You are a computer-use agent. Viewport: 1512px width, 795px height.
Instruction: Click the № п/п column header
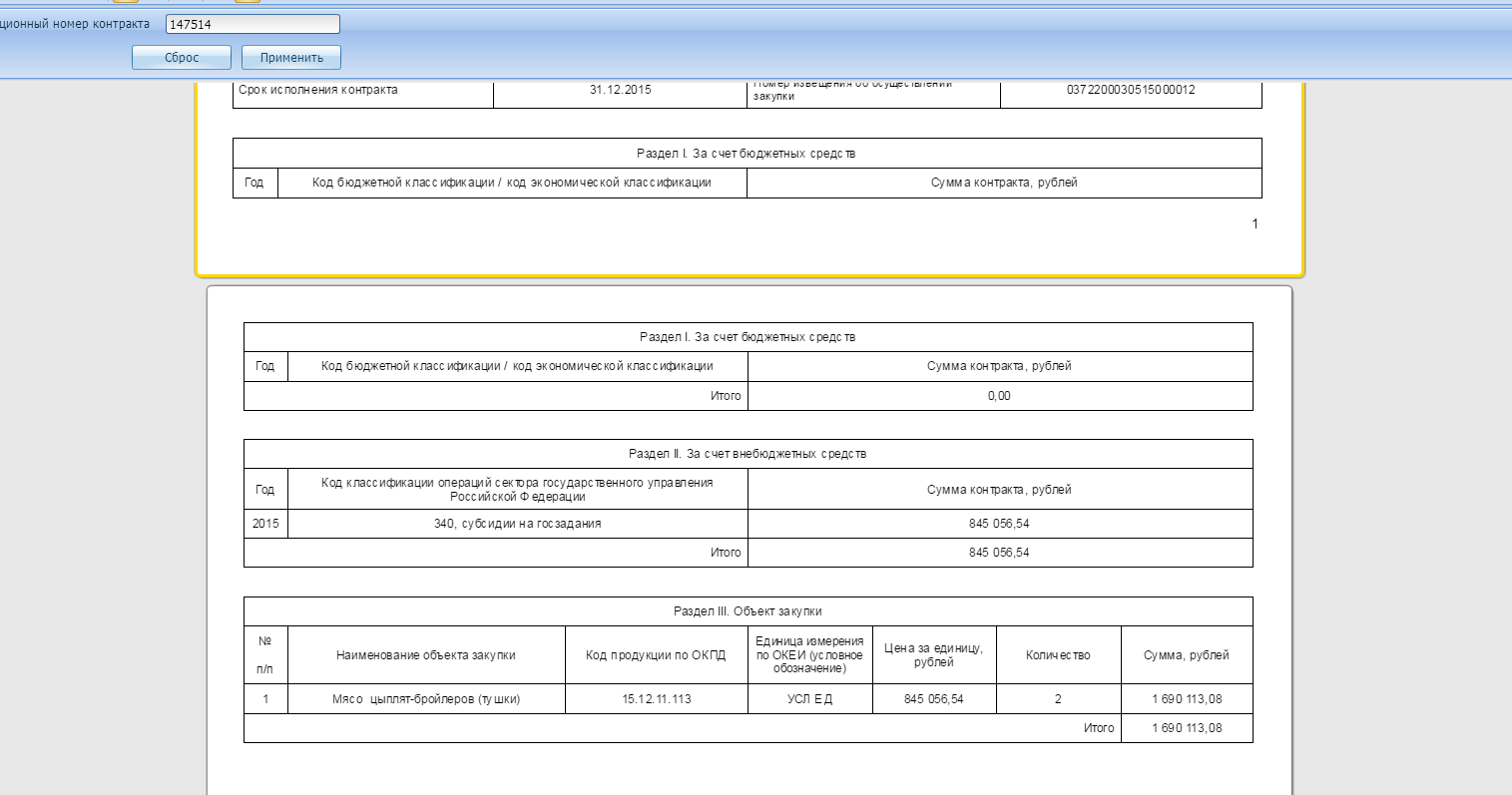[x=265, y=655]
